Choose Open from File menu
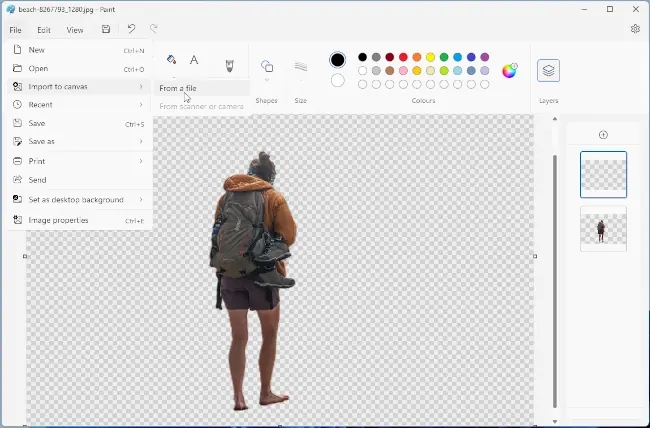This screenshot has height=428, width=650. (x=79, y=68)
